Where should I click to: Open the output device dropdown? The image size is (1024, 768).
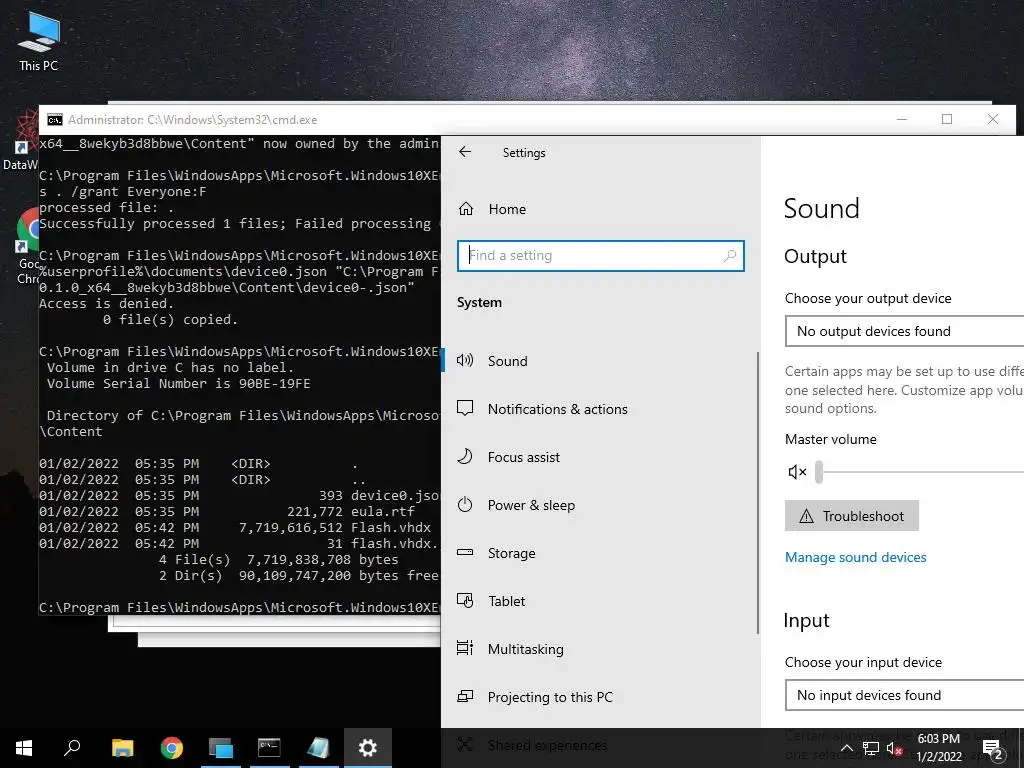coord(904,331)
